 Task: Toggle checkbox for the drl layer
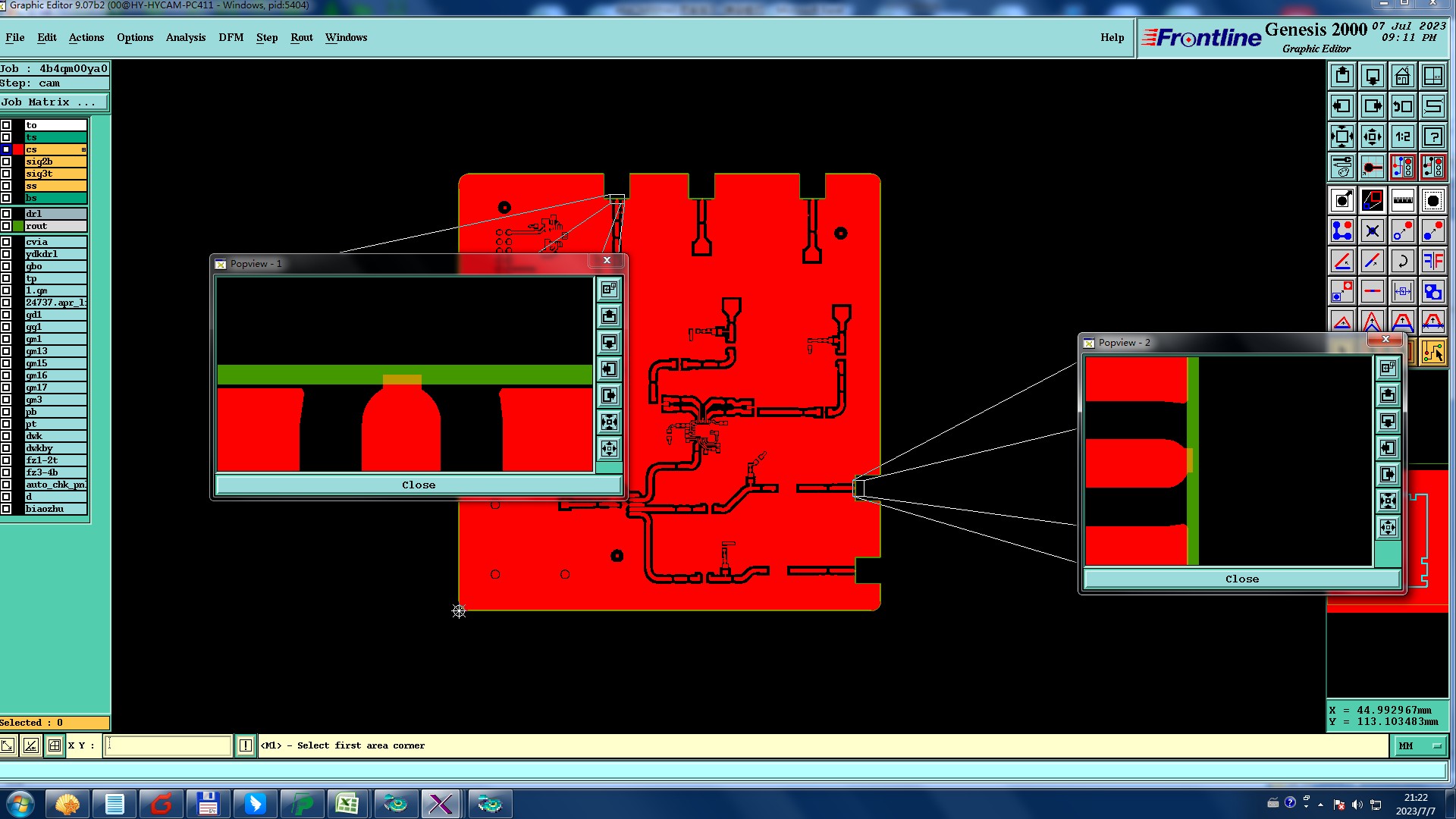coord(6,214)
